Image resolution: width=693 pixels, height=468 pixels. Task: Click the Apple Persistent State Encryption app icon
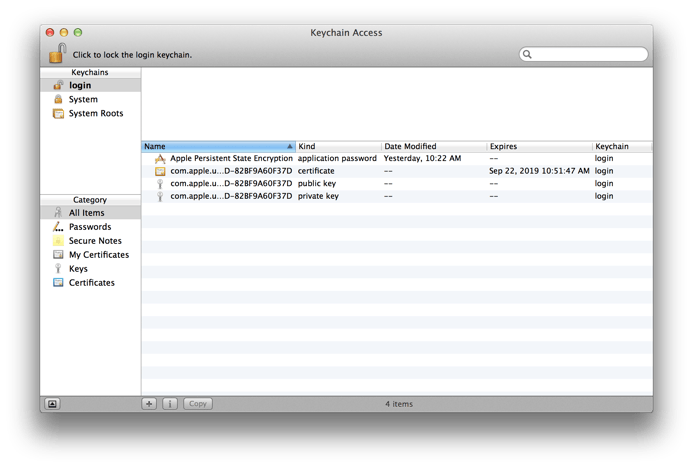[160, 158]
